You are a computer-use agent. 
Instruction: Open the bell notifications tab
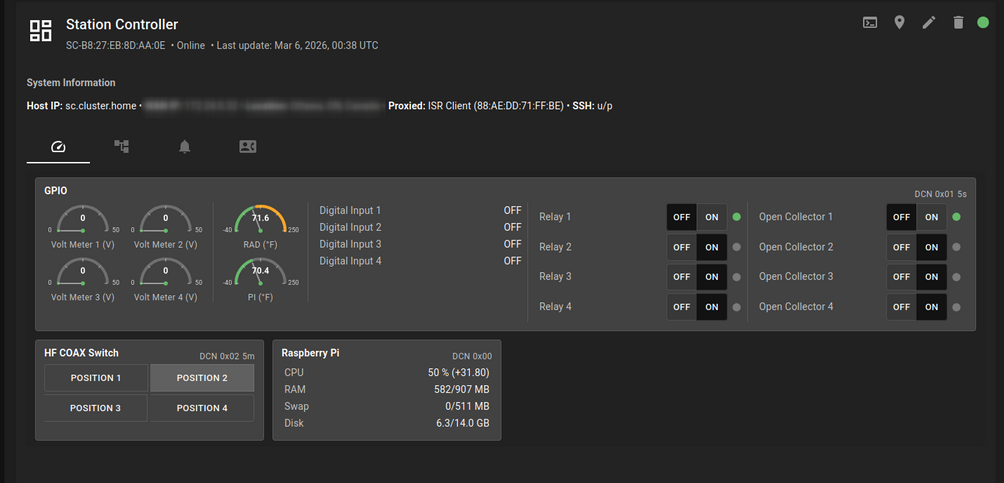pos(184,147)
